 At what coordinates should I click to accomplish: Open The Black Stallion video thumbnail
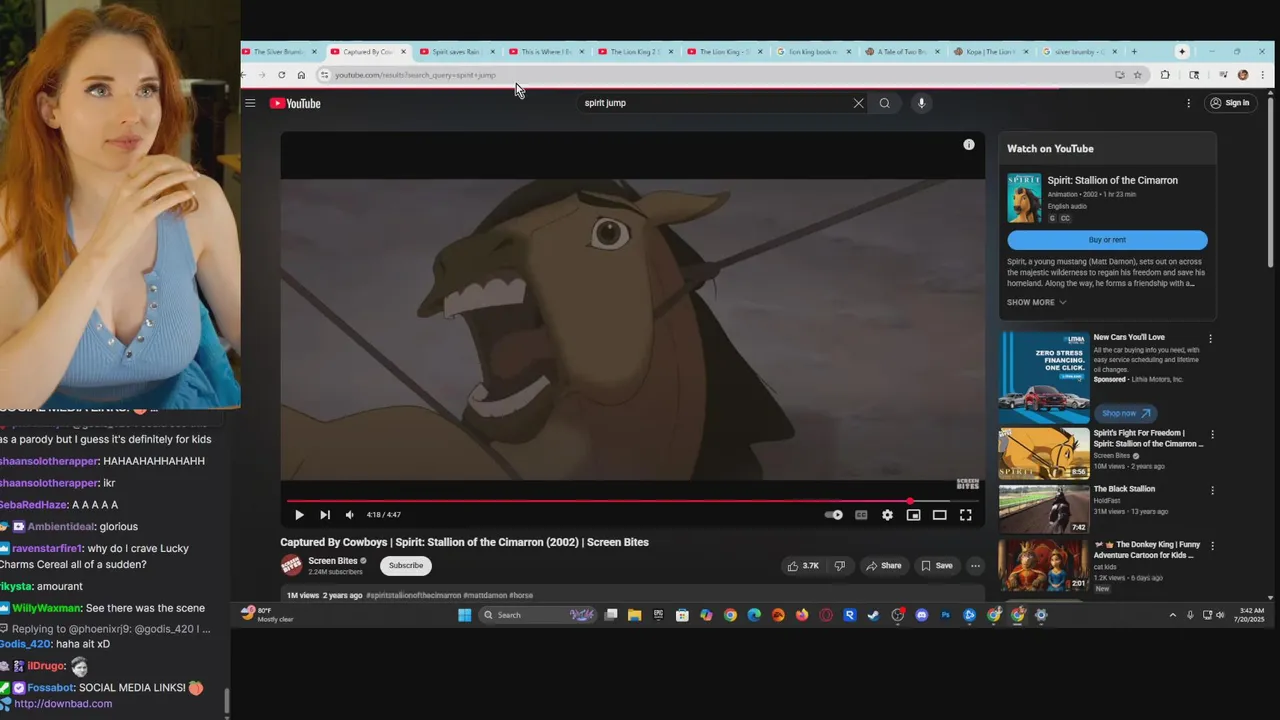coord(1044,509)
